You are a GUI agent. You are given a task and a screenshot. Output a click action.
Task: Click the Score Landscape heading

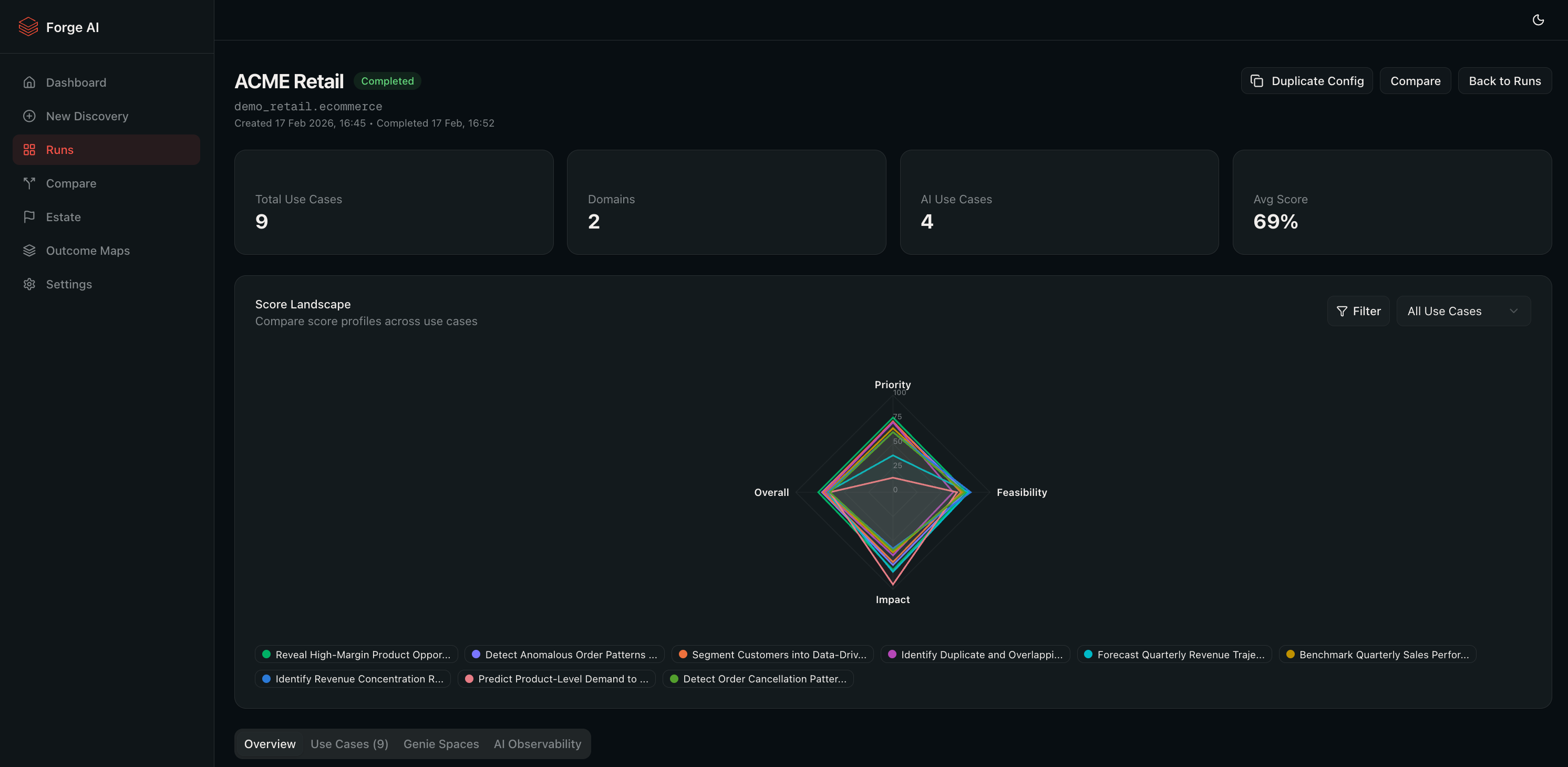click(x=303, y=304)
